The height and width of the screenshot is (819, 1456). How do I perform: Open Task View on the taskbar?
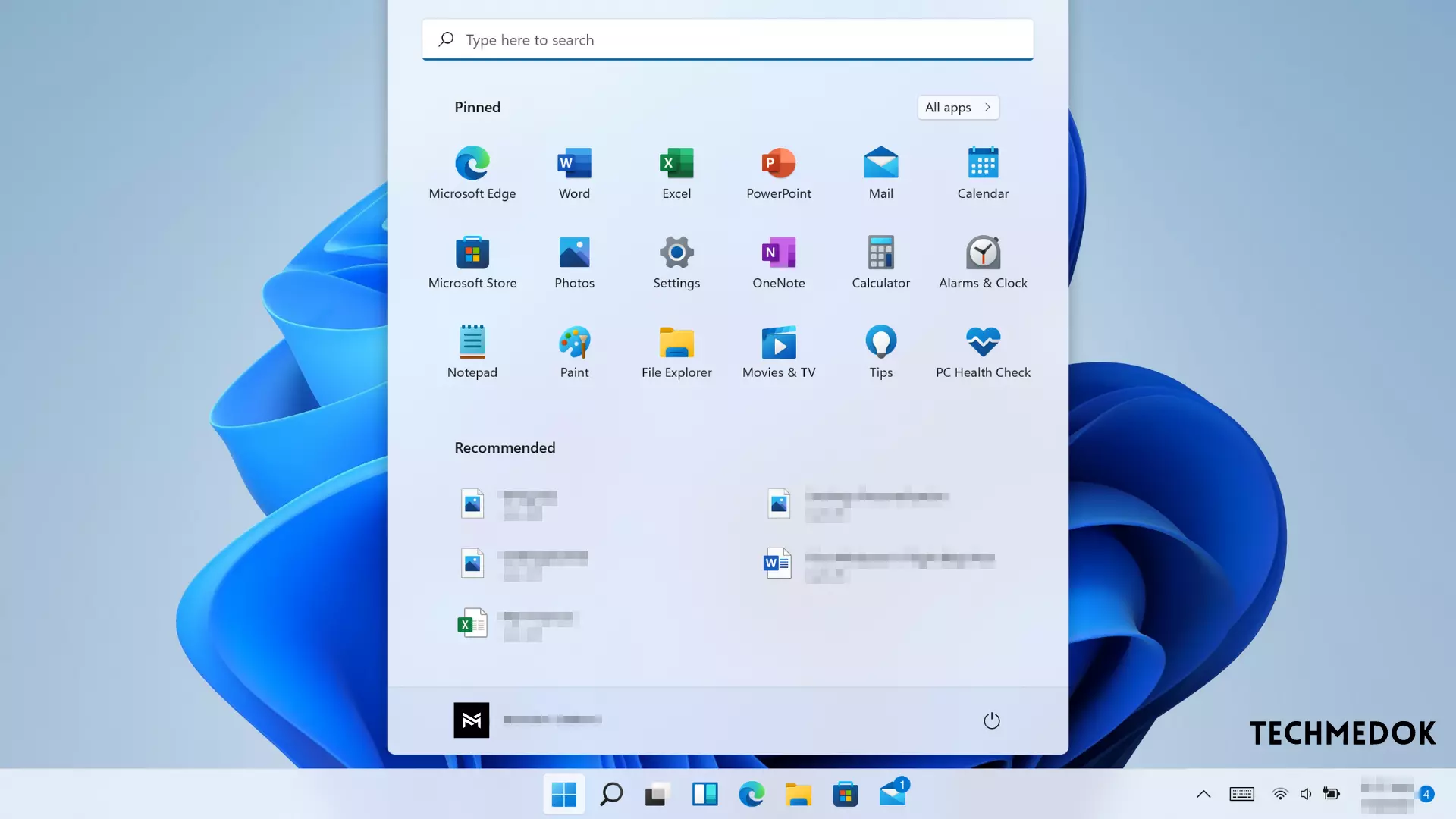657,794
